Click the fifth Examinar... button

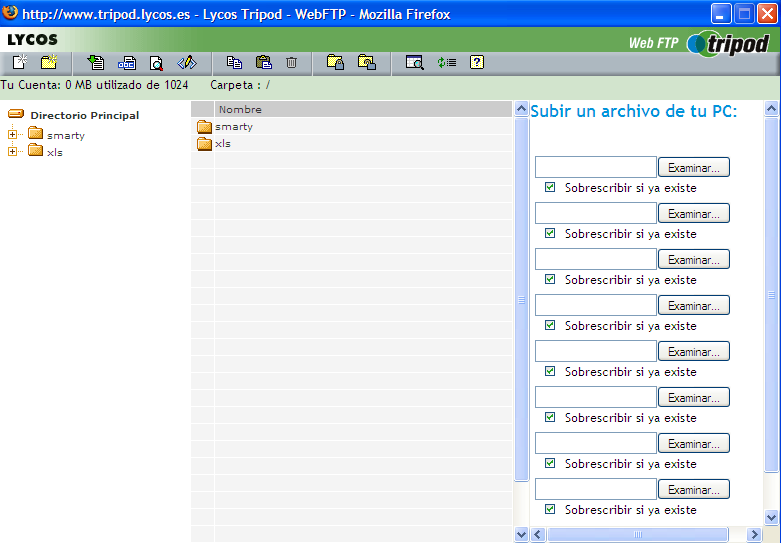pyautogui.click(x=694, y=351)
